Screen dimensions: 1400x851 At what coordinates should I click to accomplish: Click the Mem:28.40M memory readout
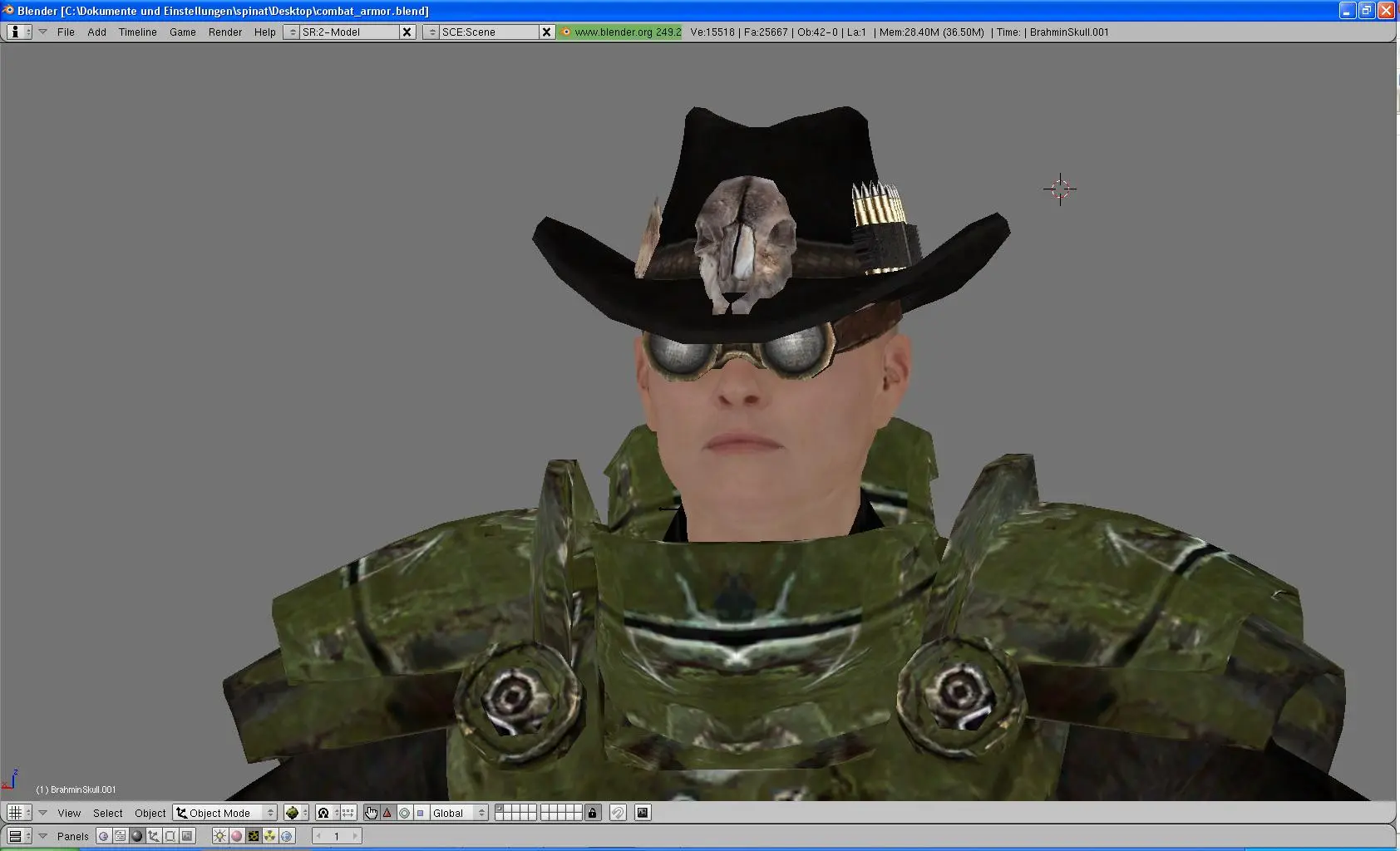tap(931, 32)
